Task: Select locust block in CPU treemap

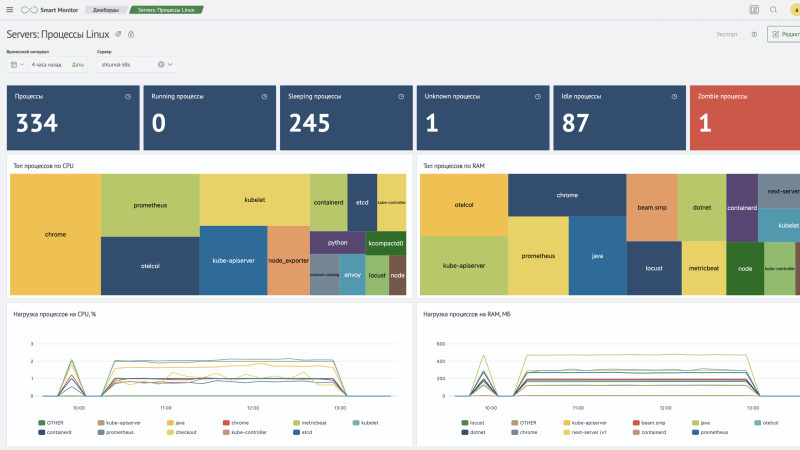Action: pos(377,275)
